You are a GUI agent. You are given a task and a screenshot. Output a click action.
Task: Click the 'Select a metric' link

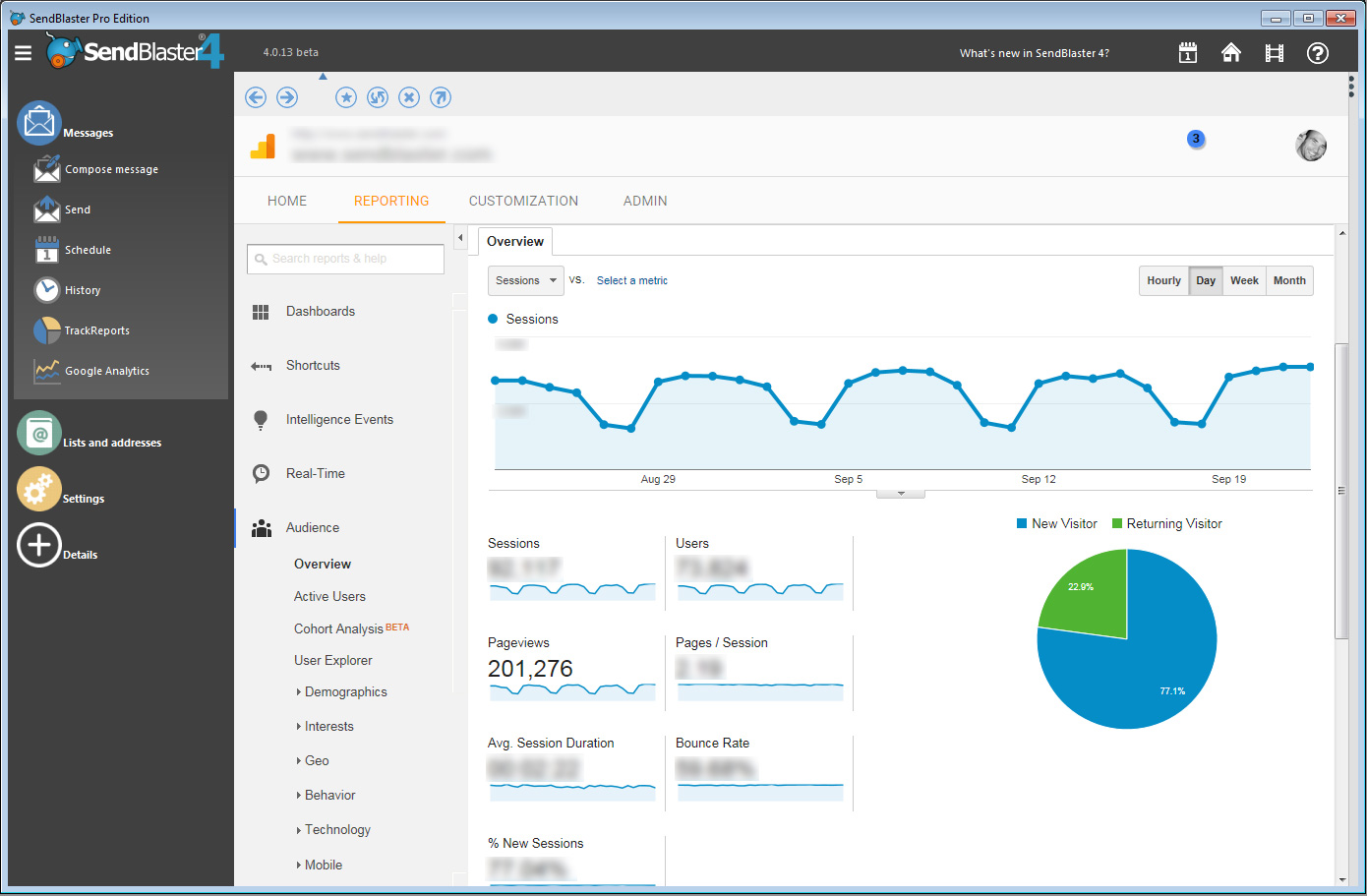pos(632,281)
